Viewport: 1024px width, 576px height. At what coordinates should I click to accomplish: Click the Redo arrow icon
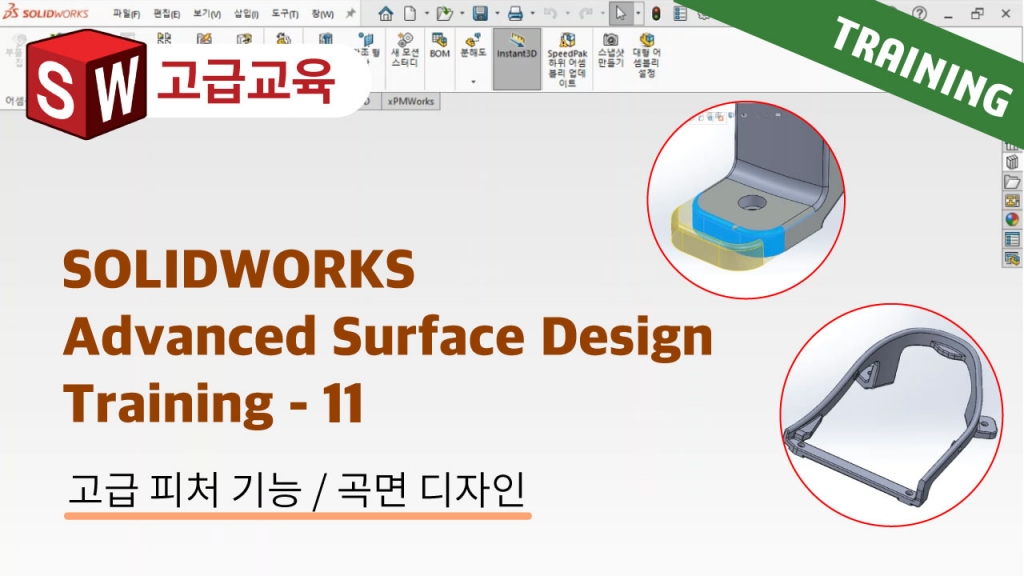(x=586, y=13)
